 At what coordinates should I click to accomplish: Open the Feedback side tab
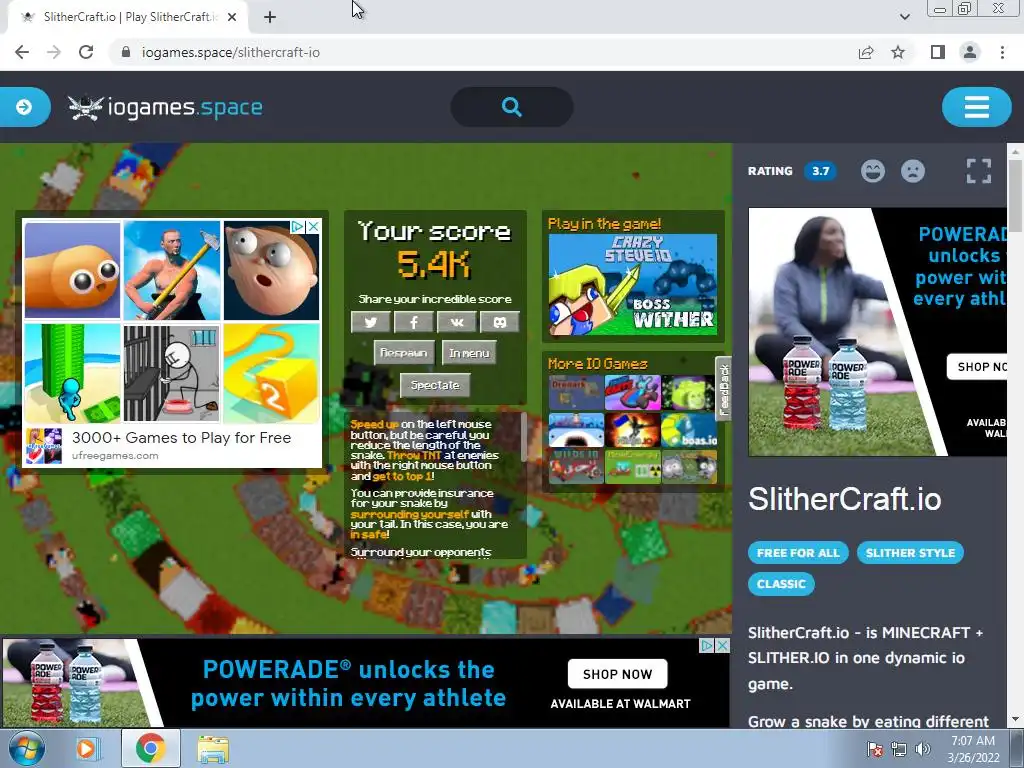tap(724, 389)
